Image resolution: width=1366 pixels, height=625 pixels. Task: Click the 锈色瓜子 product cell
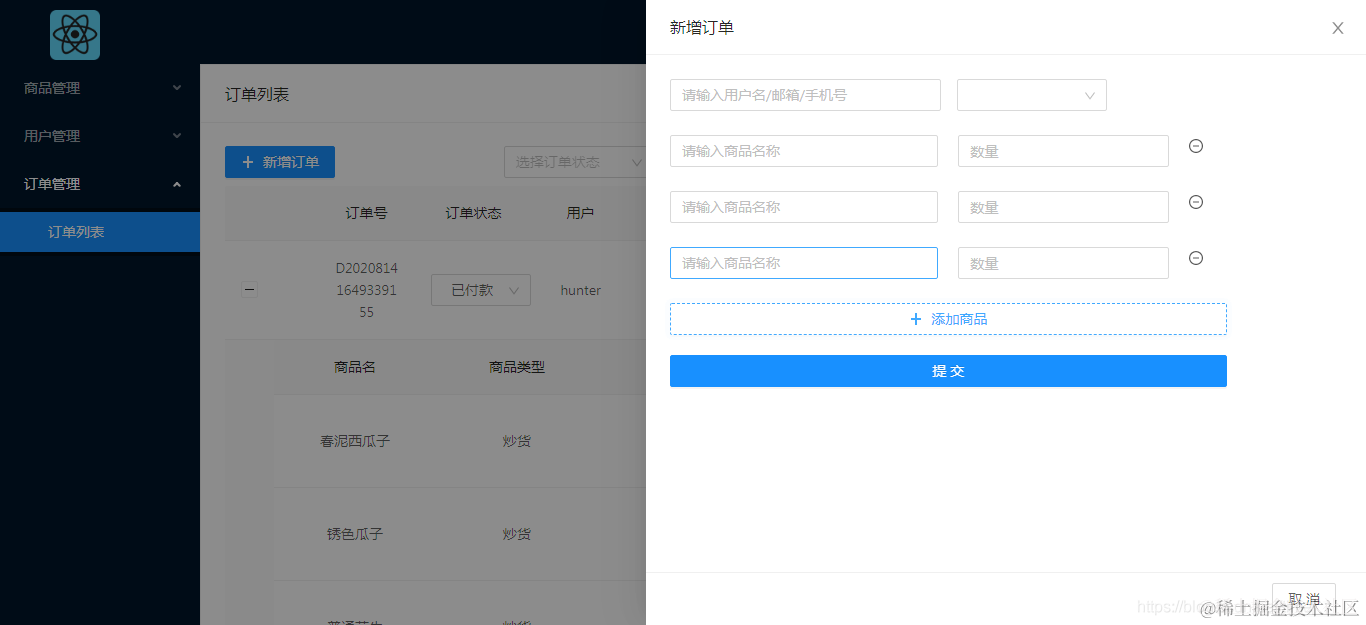tap(355, 534)
